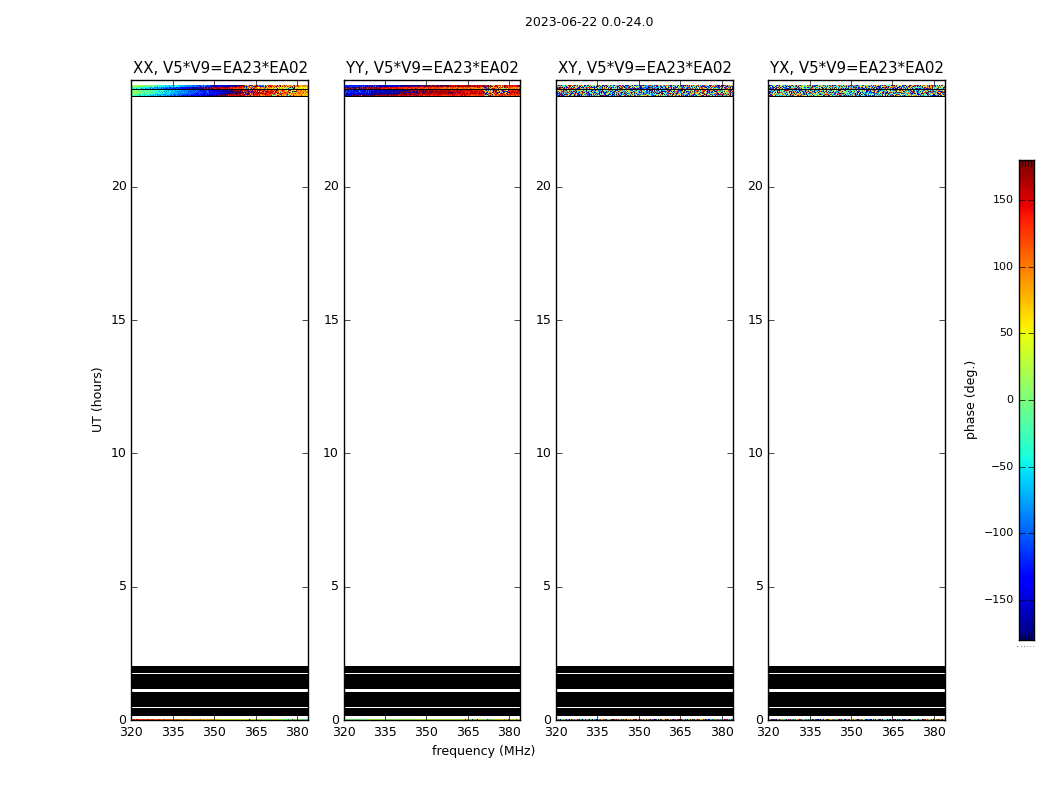Click the YX panel's noisy phase data band
Image resolution: width=1050 pixels, height=800 pixels.
tap(856, 90)
